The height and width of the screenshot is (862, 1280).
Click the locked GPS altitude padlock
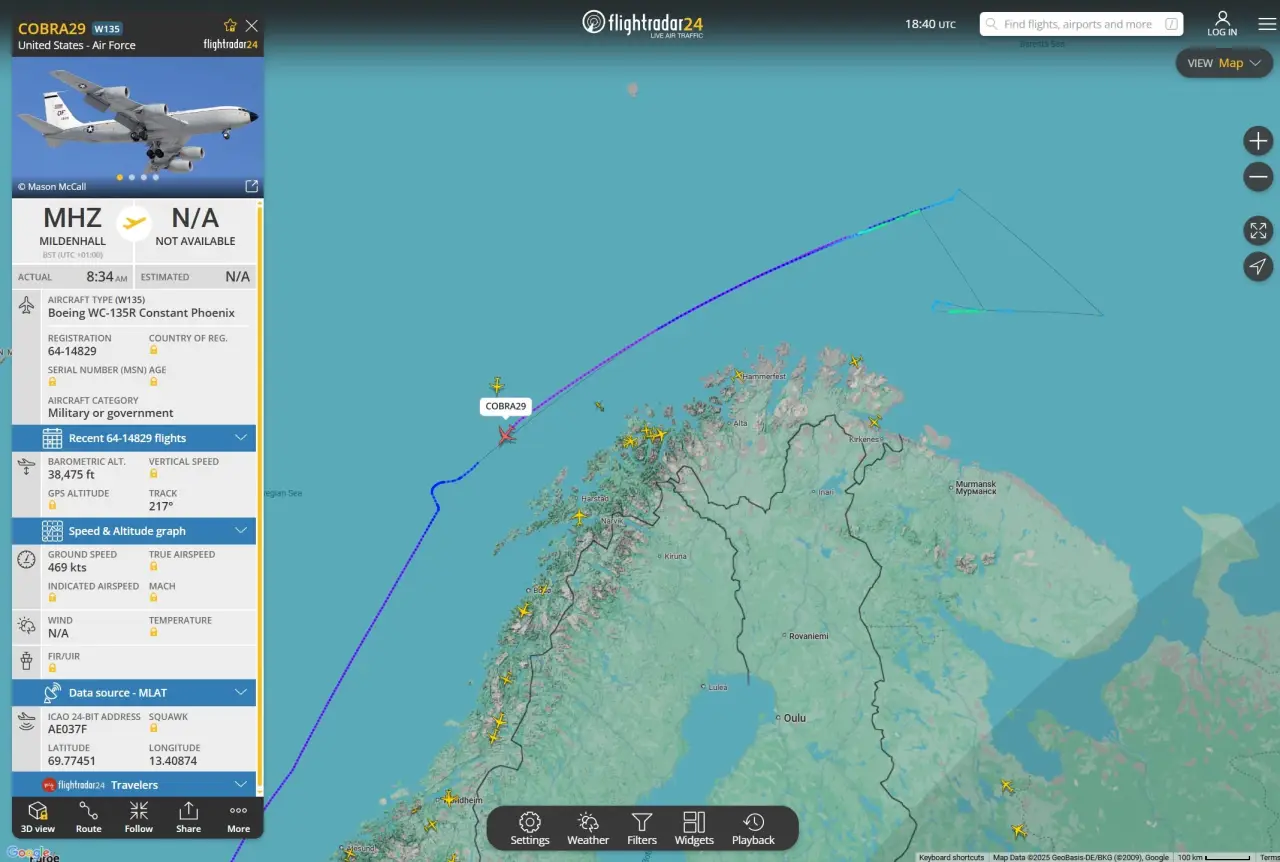tap(53, 506)
